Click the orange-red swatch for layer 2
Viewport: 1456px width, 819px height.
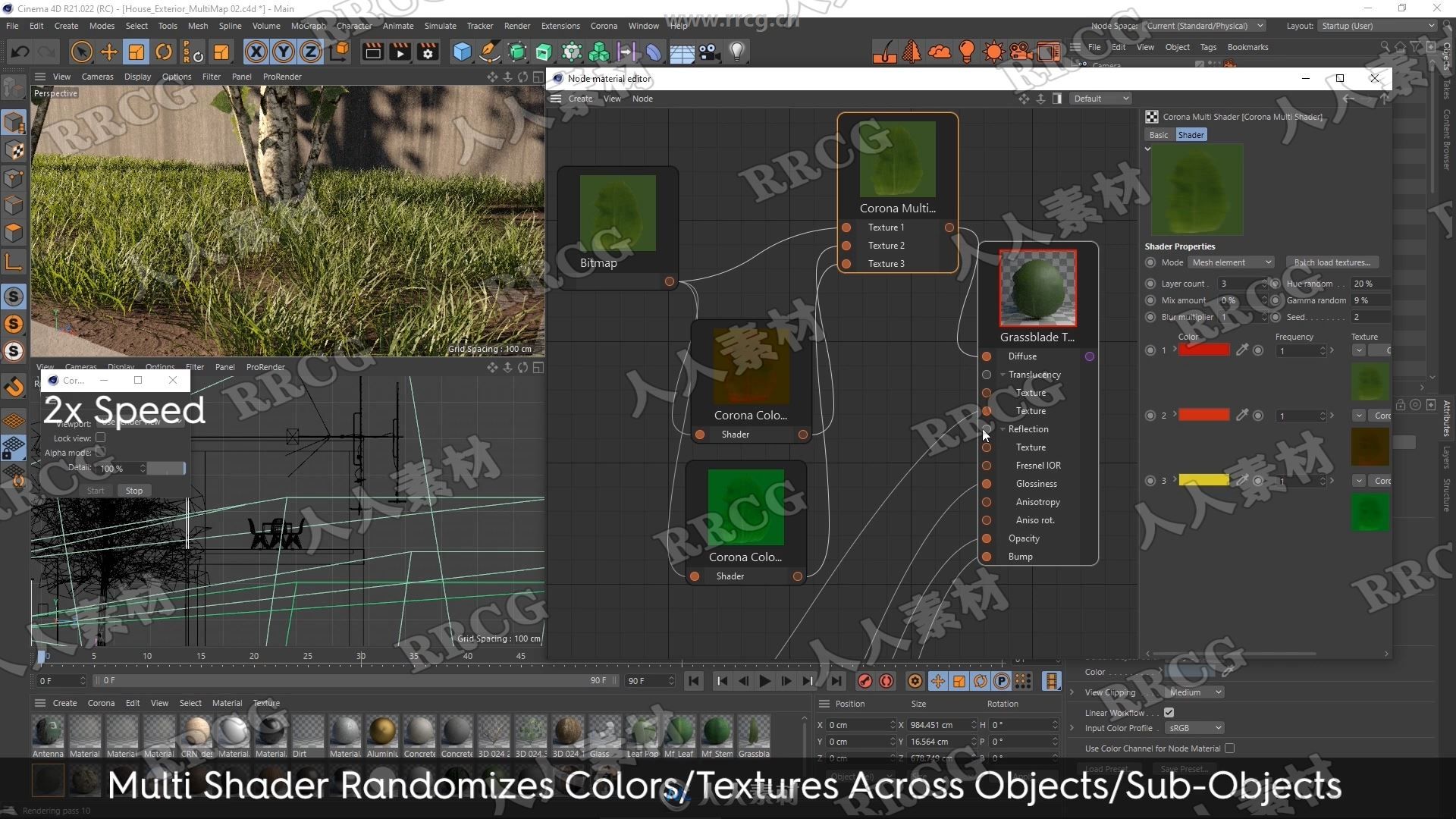pyautogui.click(x=1203, y=415)
